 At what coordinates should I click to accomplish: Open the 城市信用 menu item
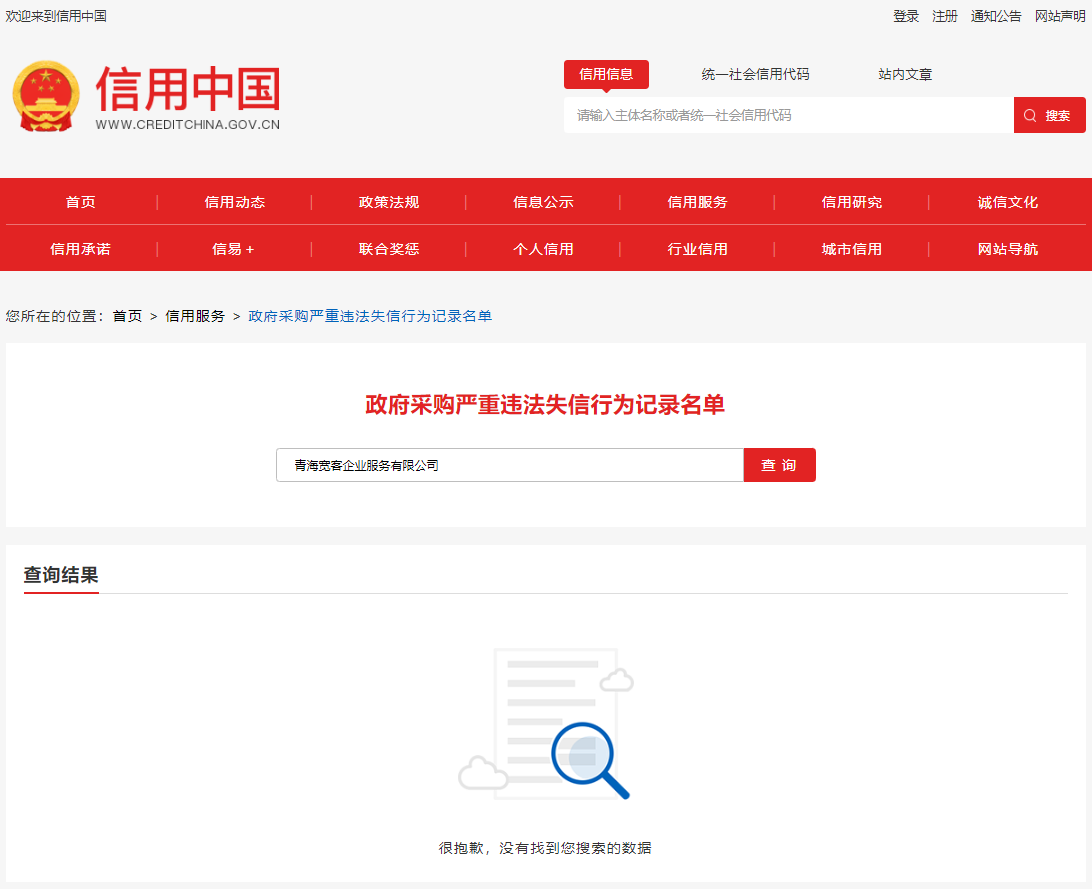click(852, 249)
